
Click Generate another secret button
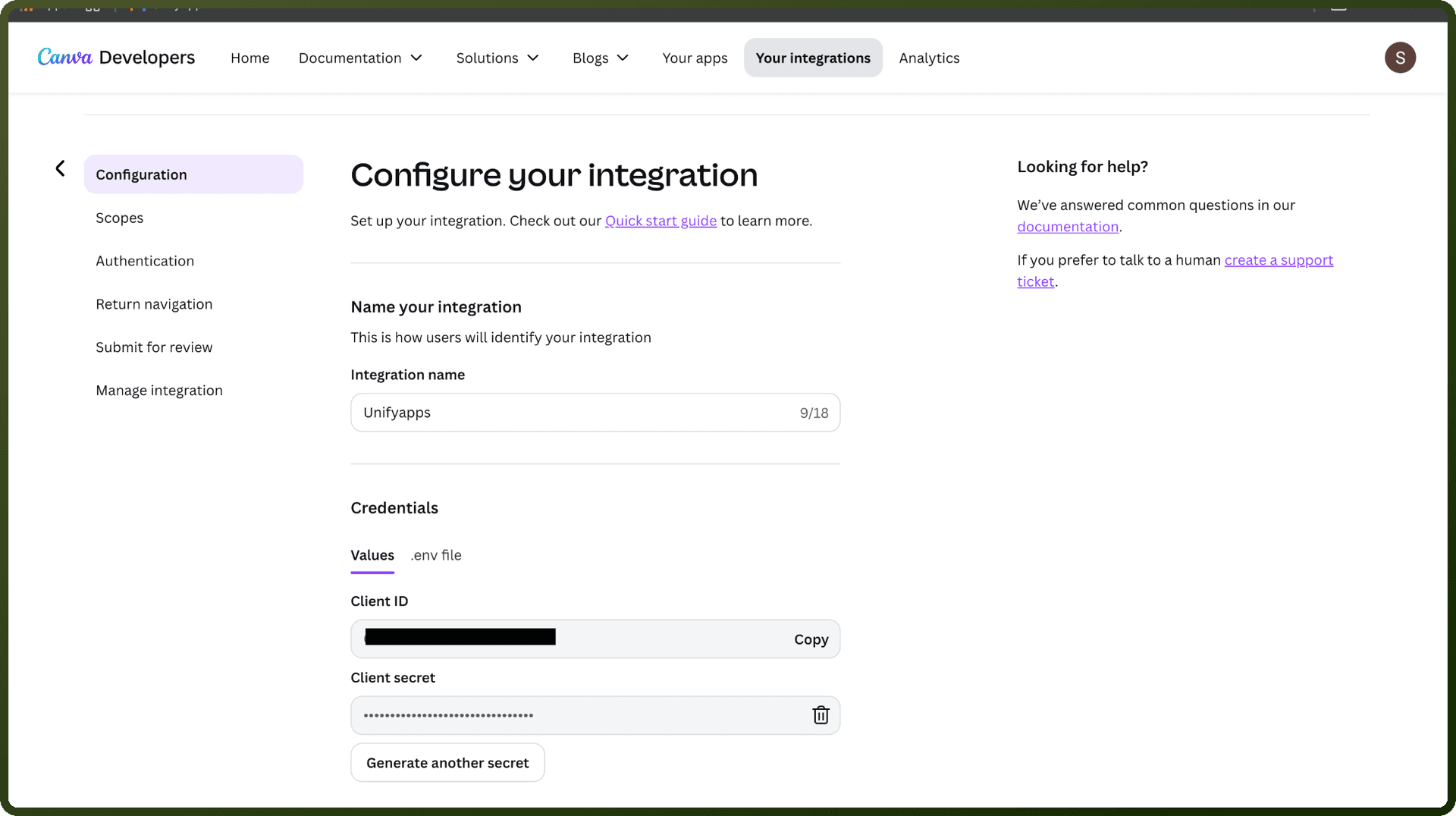pos(447,763)
